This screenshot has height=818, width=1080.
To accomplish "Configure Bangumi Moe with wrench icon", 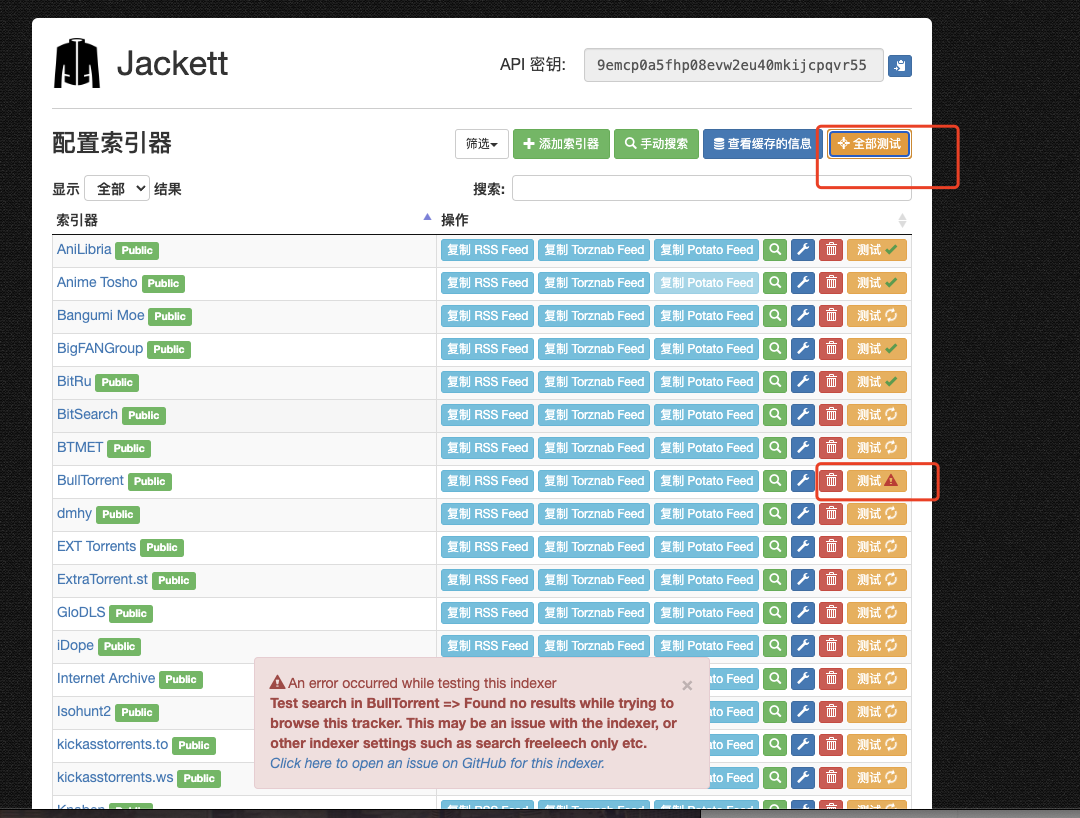I will point(803,315).
